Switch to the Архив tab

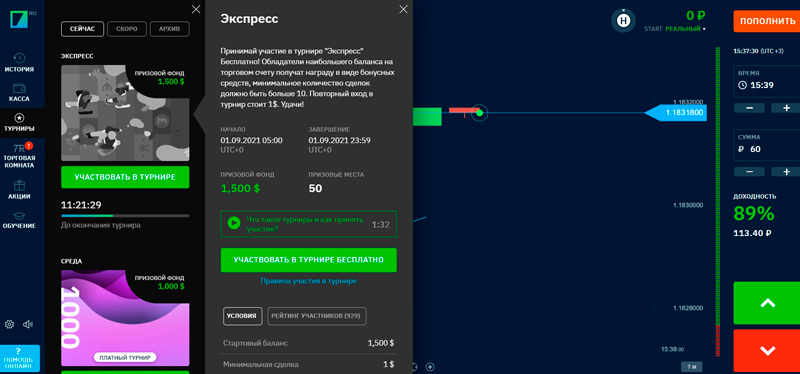(x=169, y=29)
